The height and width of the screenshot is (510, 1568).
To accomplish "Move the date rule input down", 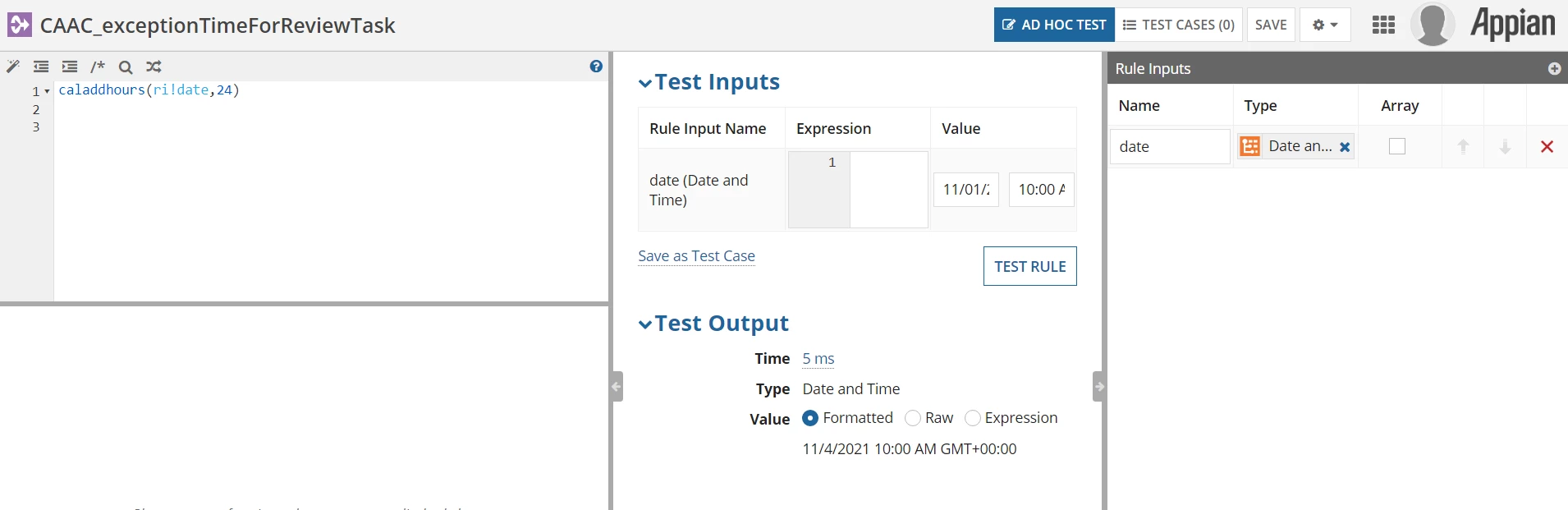I will [1505, 146].
